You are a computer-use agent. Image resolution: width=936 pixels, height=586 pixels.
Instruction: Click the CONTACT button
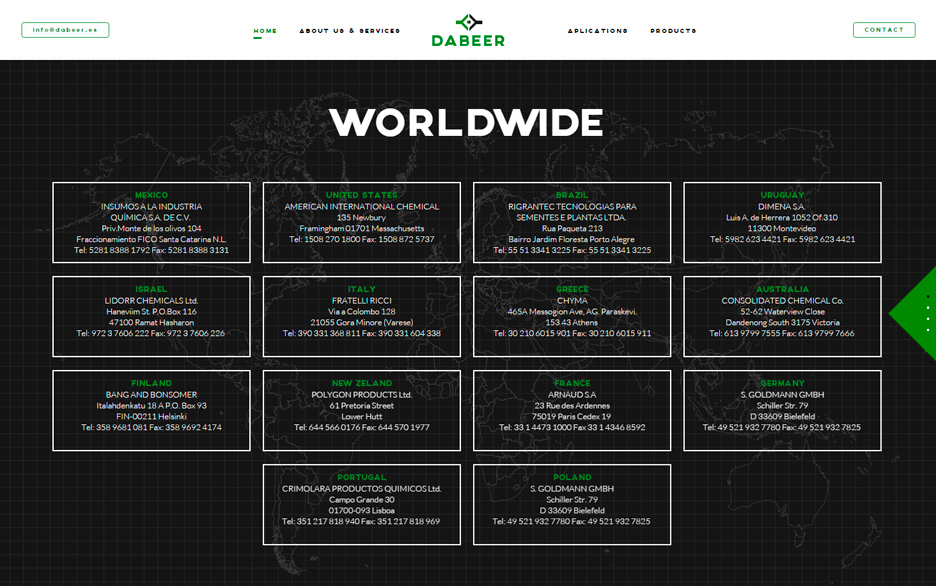[883, 29]
